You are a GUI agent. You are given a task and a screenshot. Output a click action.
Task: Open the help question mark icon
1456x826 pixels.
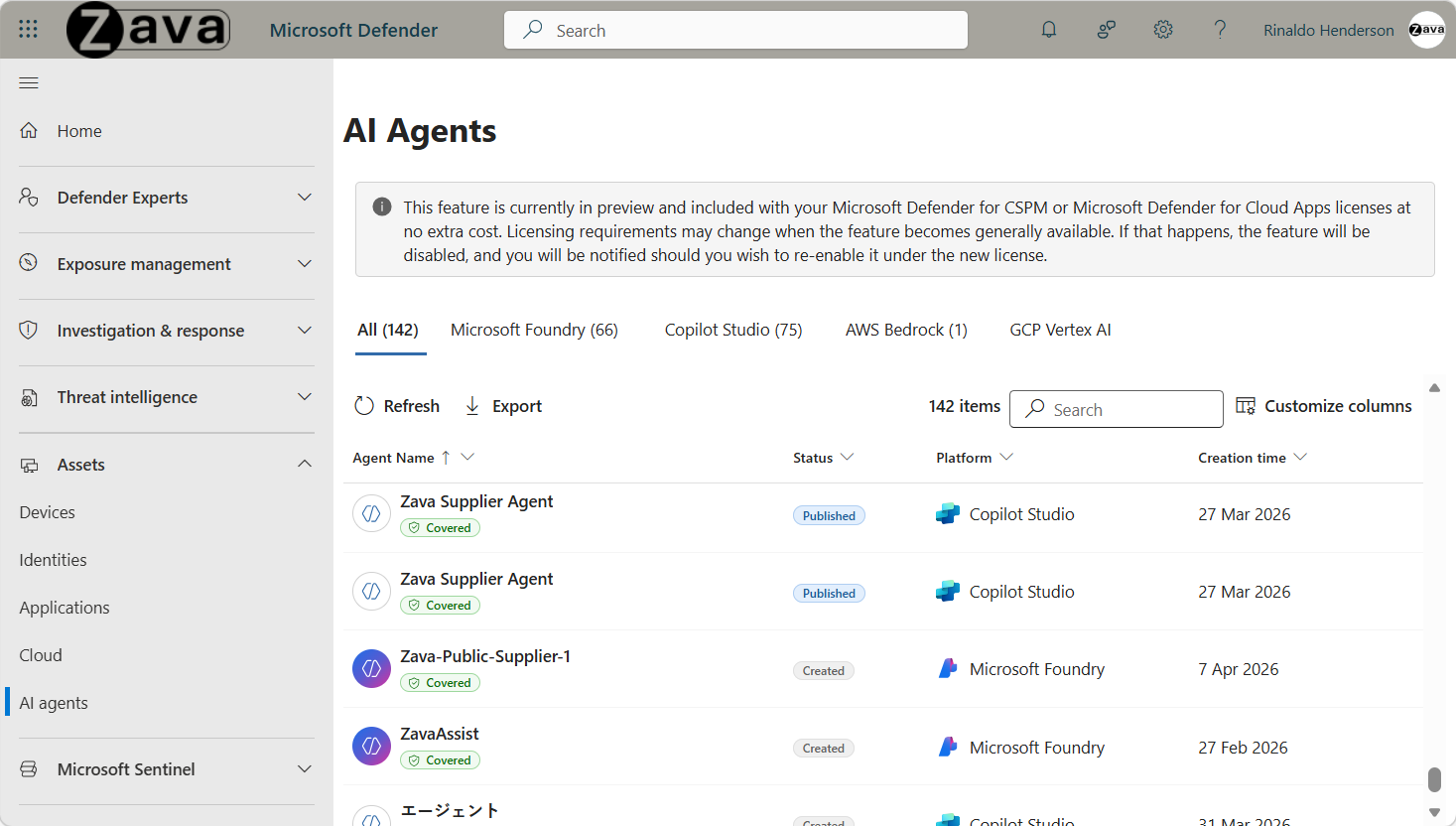[x=1220, y=30]
